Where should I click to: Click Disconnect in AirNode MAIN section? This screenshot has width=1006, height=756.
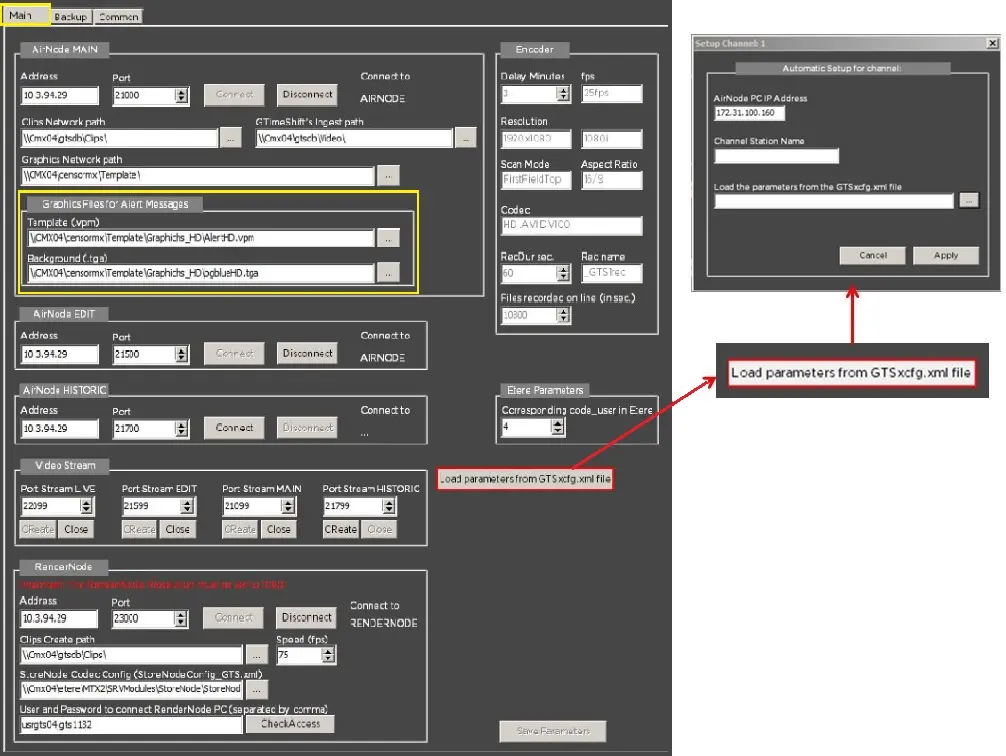tap(307, 95)
